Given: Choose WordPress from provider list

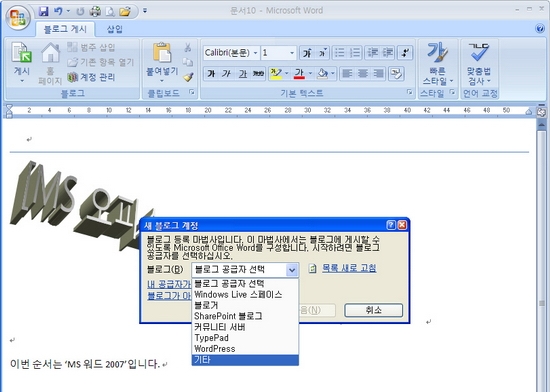Looking at the screenshot, I should [x=245, y=349].
